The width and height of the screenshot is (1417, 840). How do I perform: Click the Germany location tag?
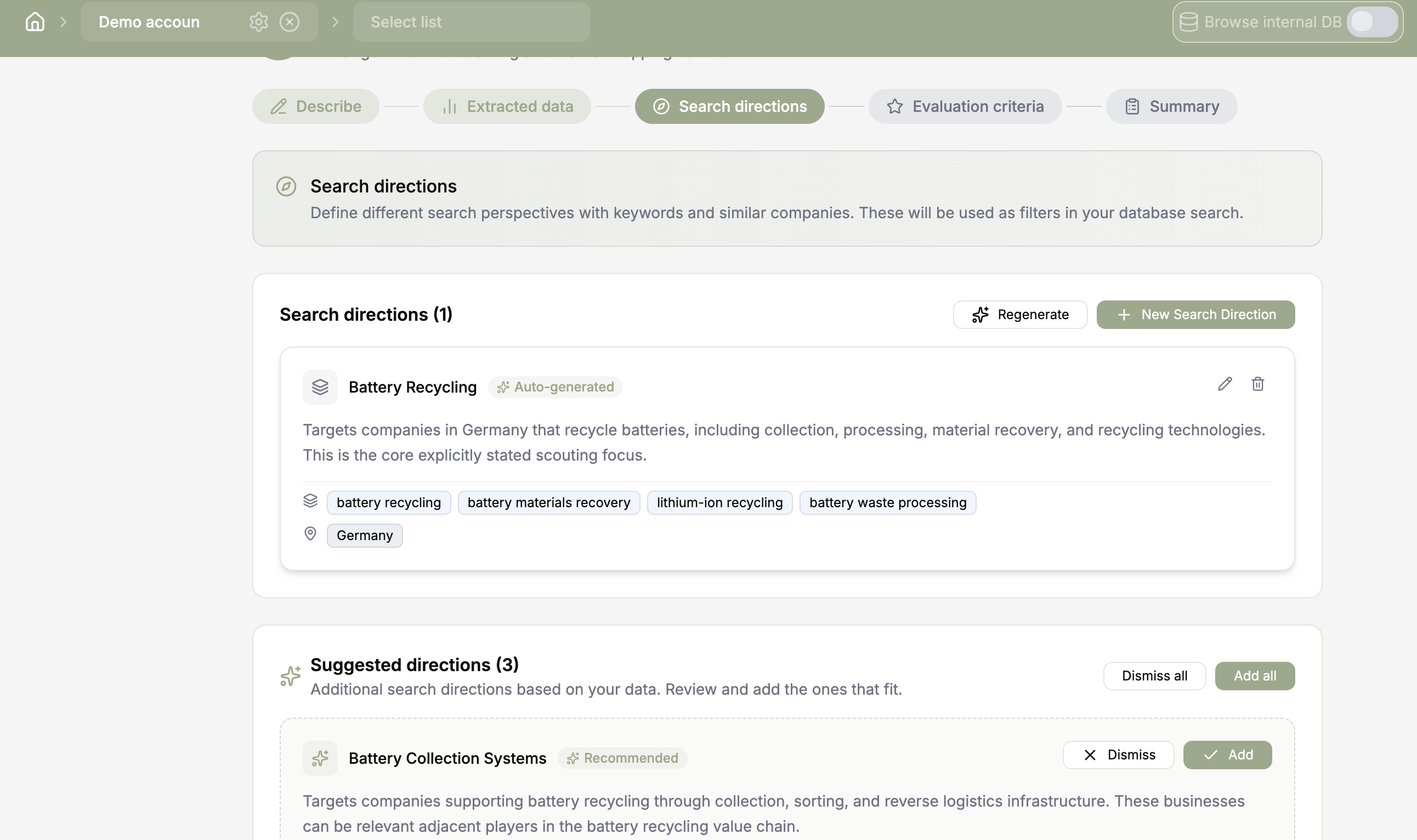click(x=365, y=536)
